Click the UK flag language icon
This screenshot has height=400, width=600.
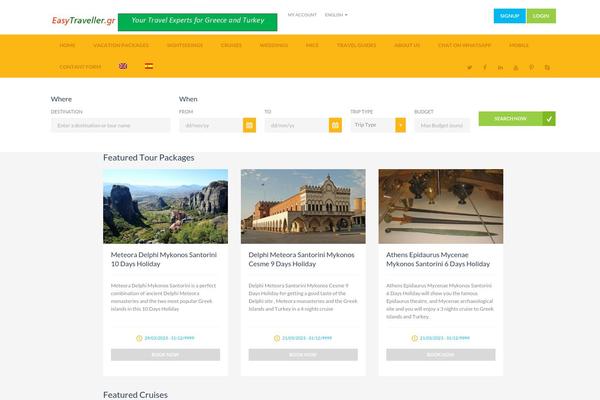click(x=123, y=66)
